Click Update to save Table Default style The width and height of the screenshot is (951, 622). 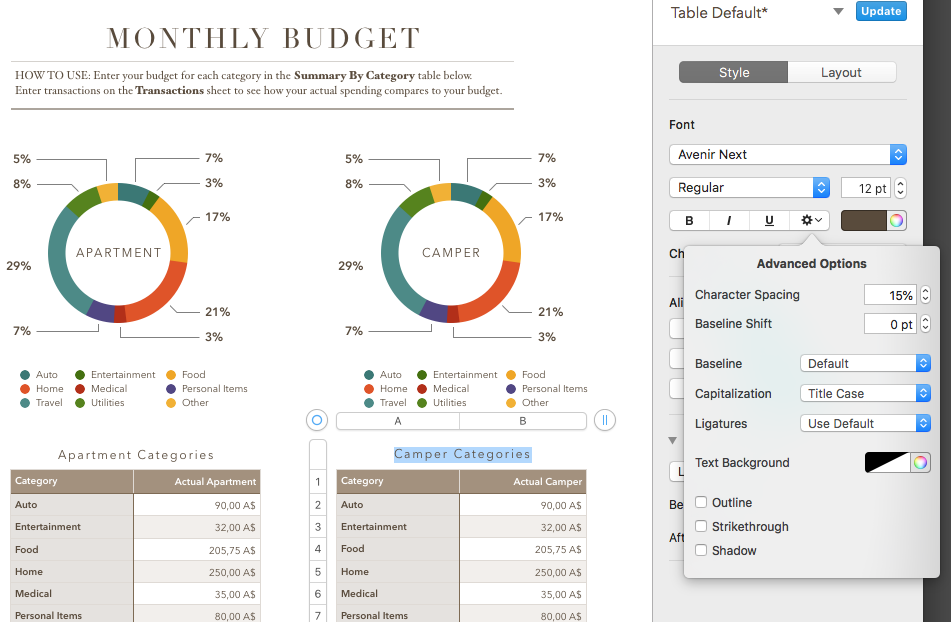(881, 11)
